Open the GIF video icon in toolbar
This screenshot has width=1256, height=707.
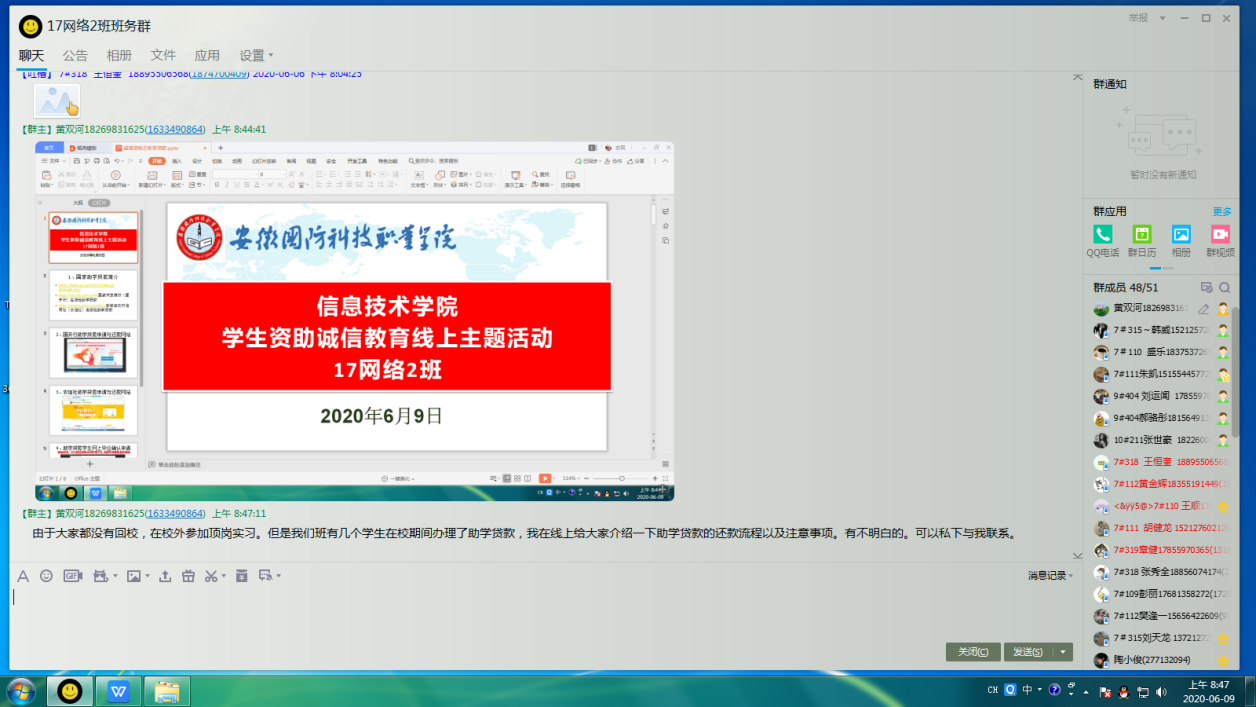pyautogui.click(x=72, y=576)
